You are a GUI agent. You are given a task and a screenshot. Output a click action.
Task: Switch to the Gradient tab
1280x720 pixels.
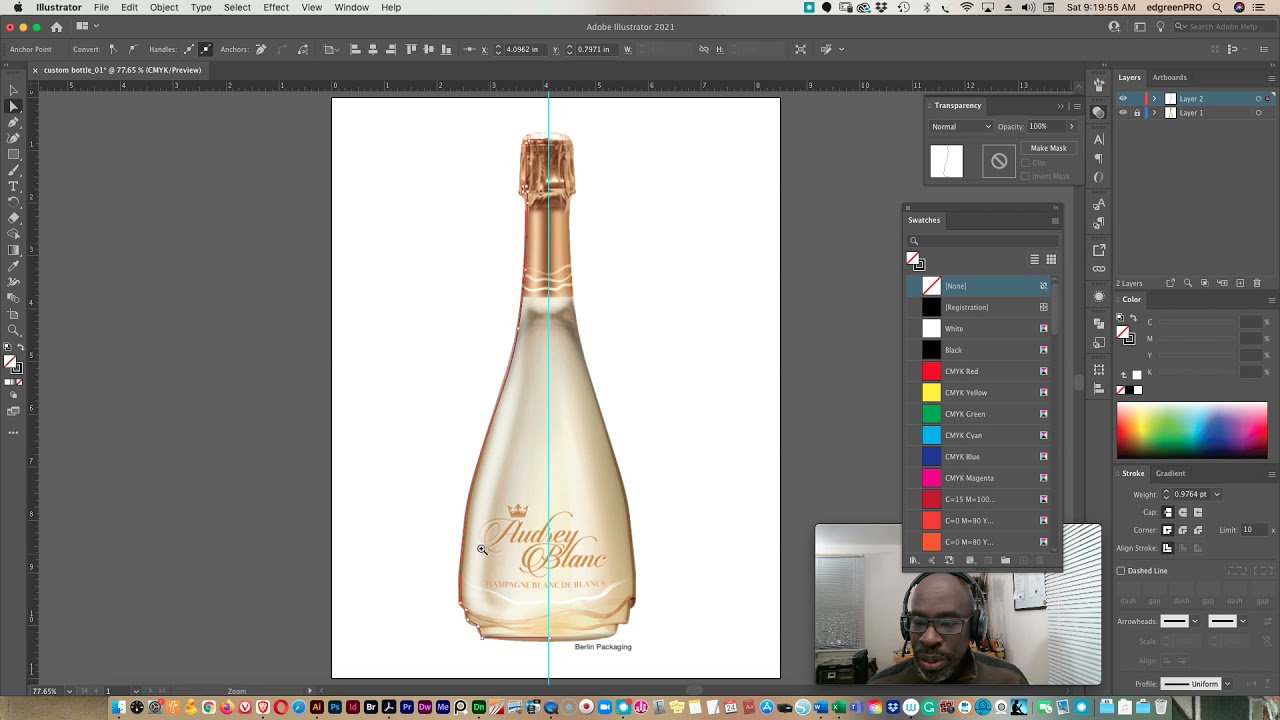click(x=1170, y=473)
